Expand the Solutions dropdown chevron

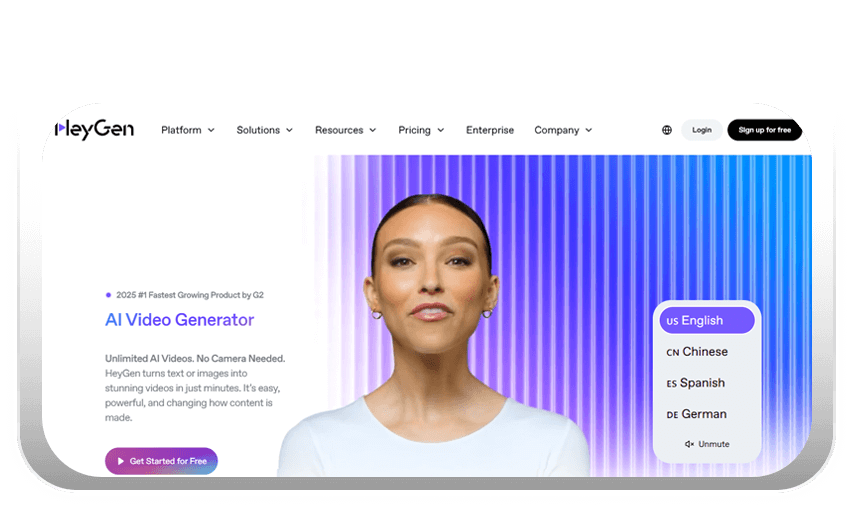(289, 130)
